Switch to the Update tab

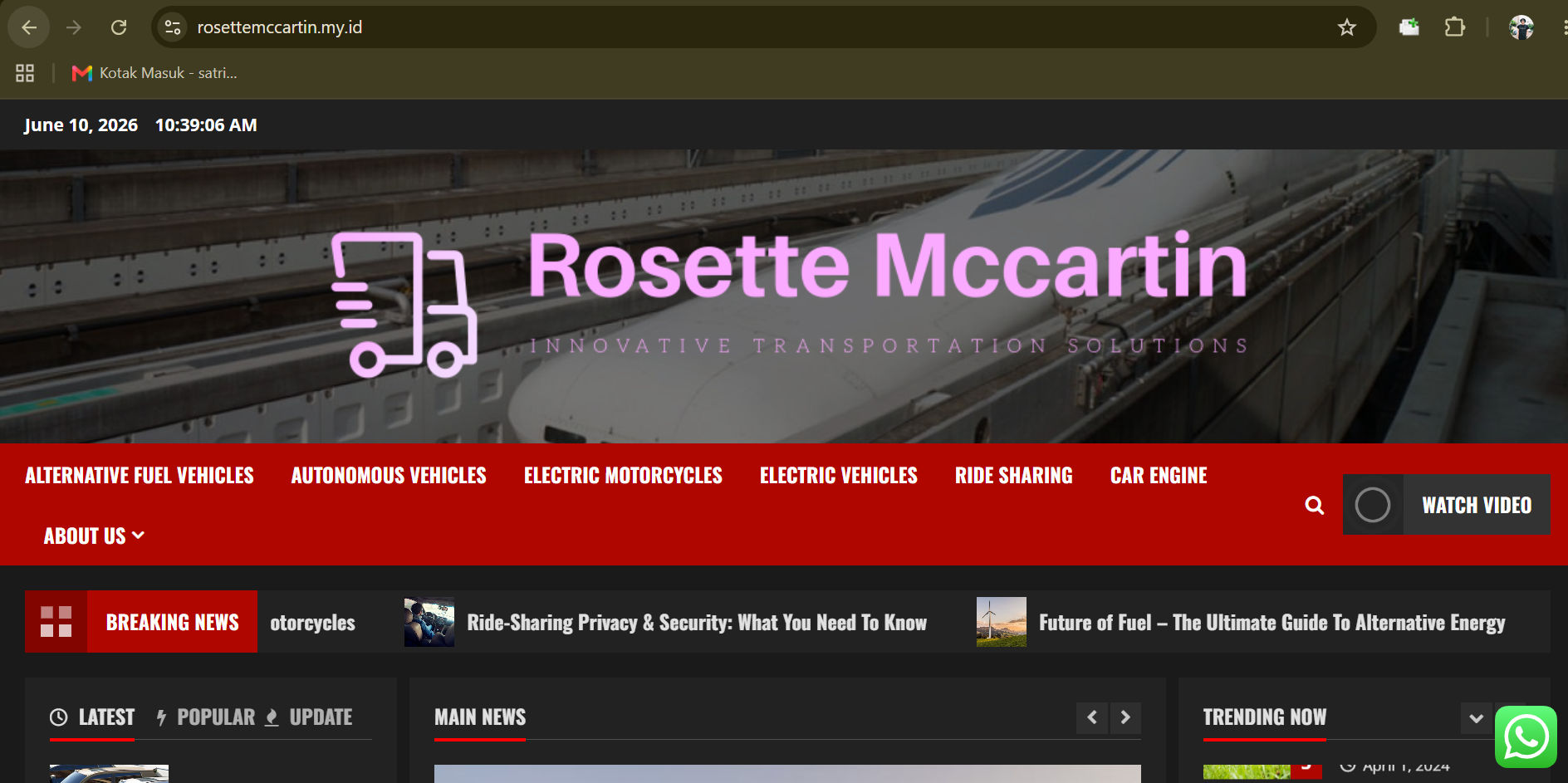click(309, 717)
